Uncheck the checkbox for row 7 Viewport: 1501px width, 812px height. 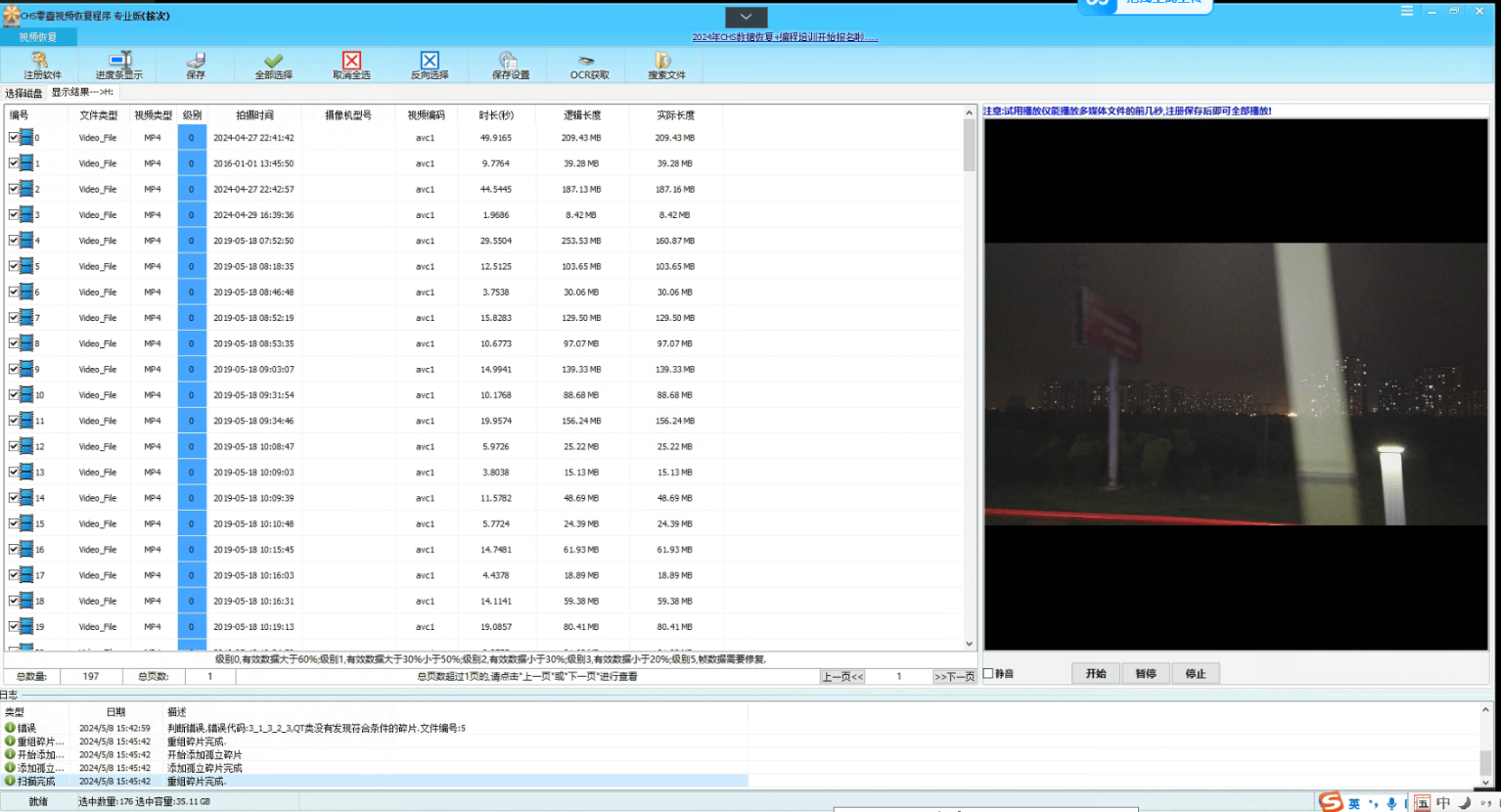click(14, 317)
